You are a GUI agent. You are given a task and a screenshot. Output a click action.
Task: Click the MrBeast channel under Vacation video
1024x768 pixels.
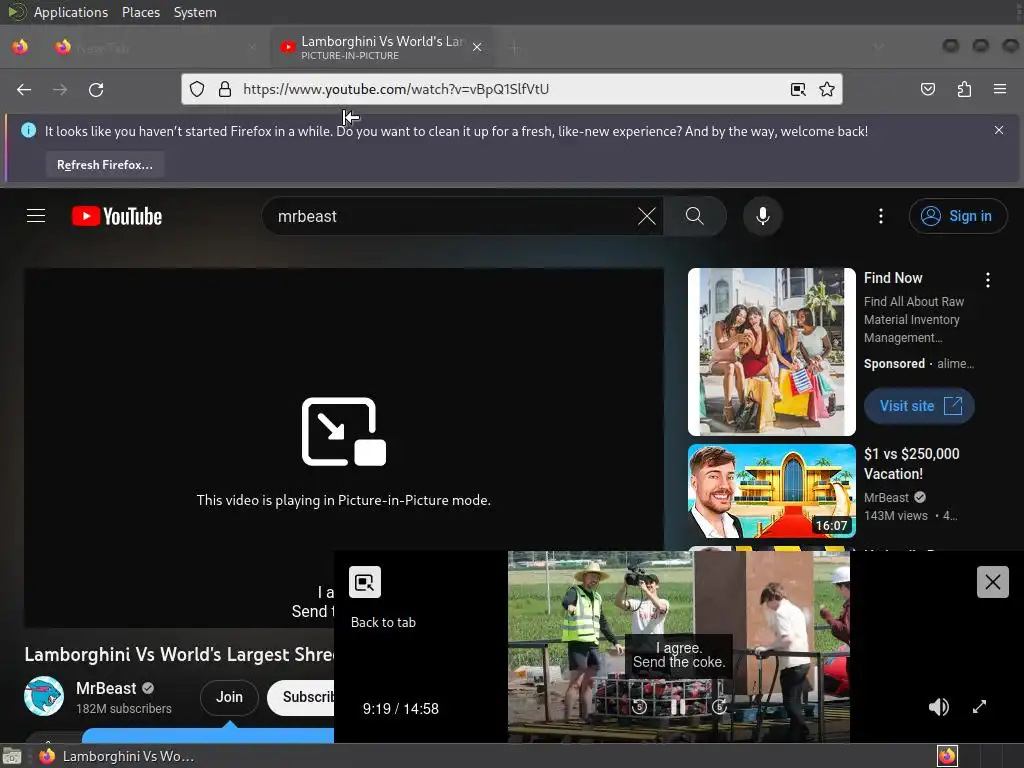coord(886,498)
